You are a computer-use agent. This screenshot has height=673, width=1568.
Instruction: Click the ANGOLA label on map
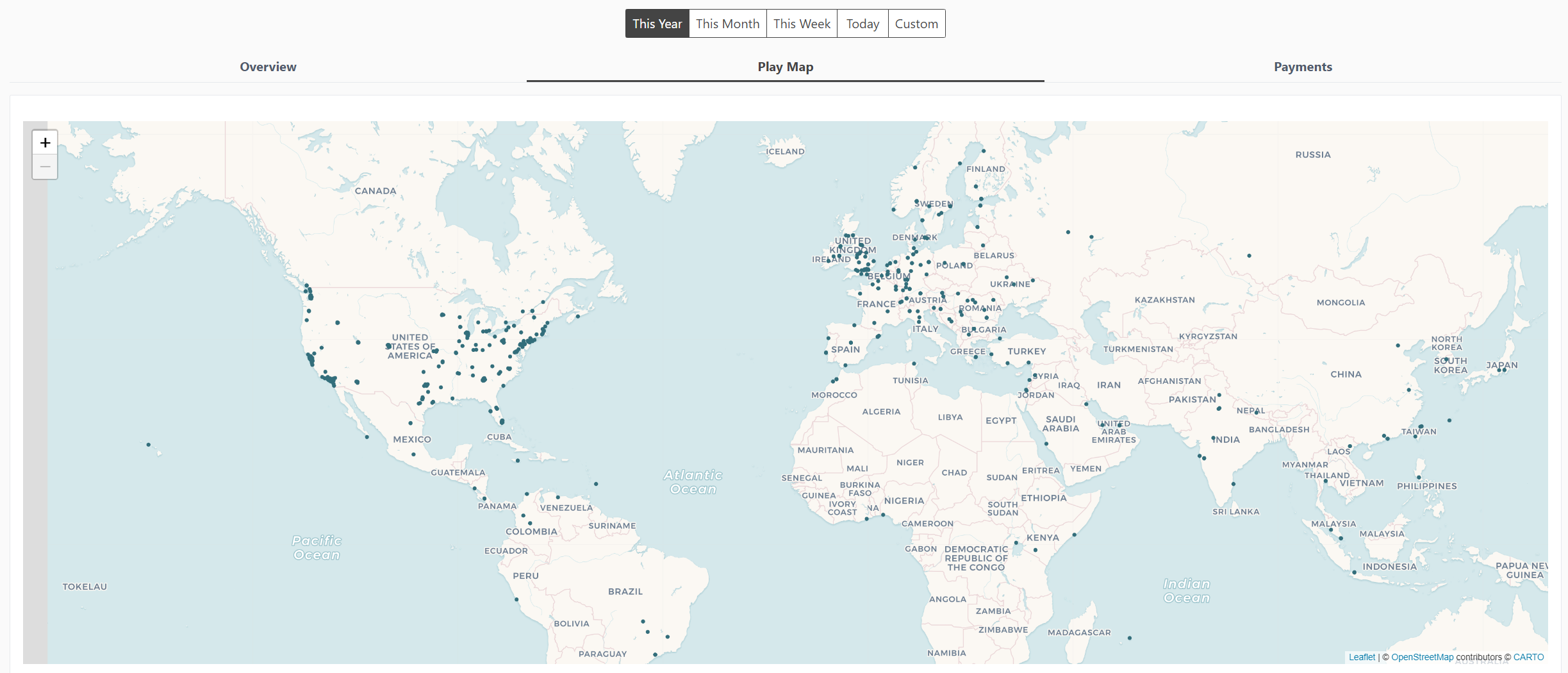coord(948,599)
